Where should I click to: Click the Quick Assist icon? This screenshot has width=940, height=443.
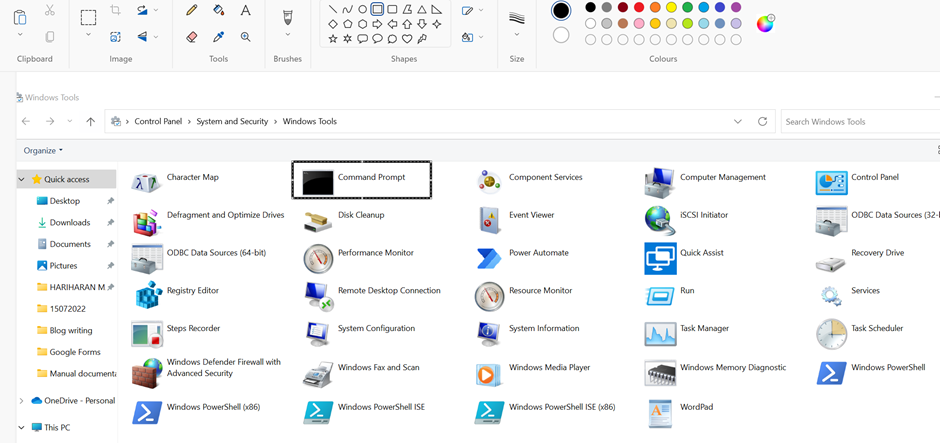(660, 258)
